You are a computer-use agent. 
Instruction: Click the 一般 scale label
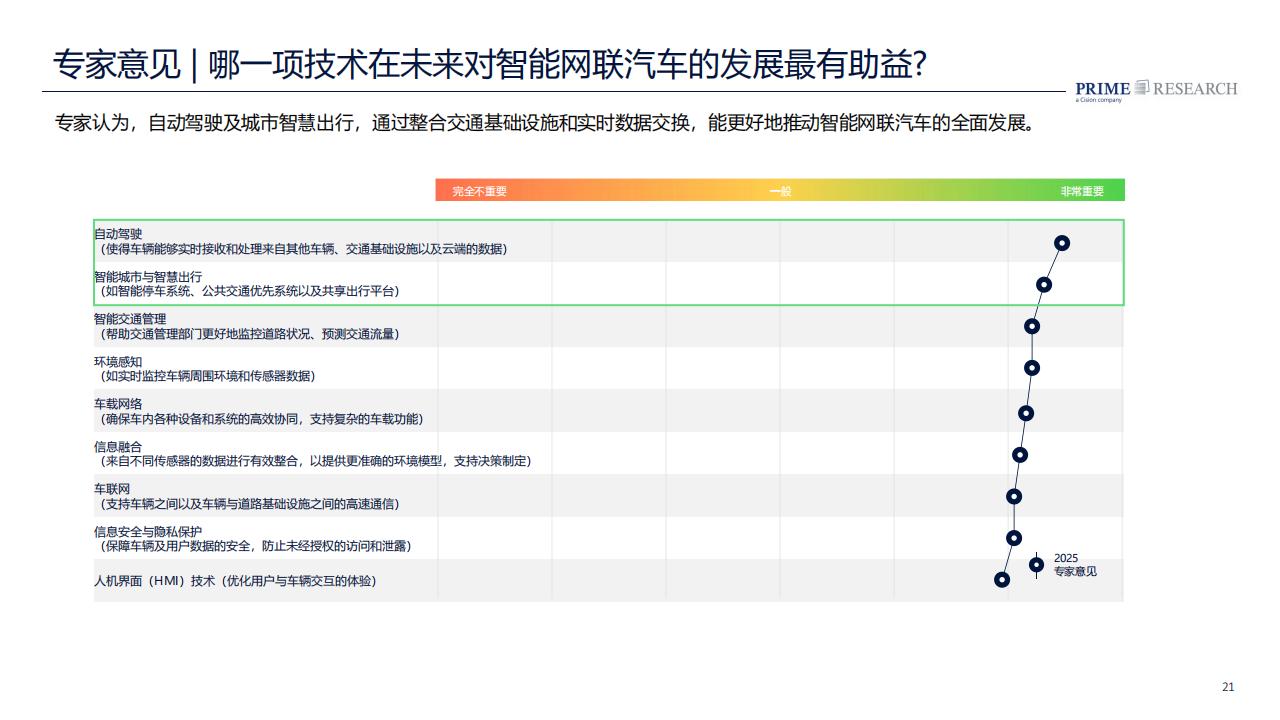[x=780, y=191]
